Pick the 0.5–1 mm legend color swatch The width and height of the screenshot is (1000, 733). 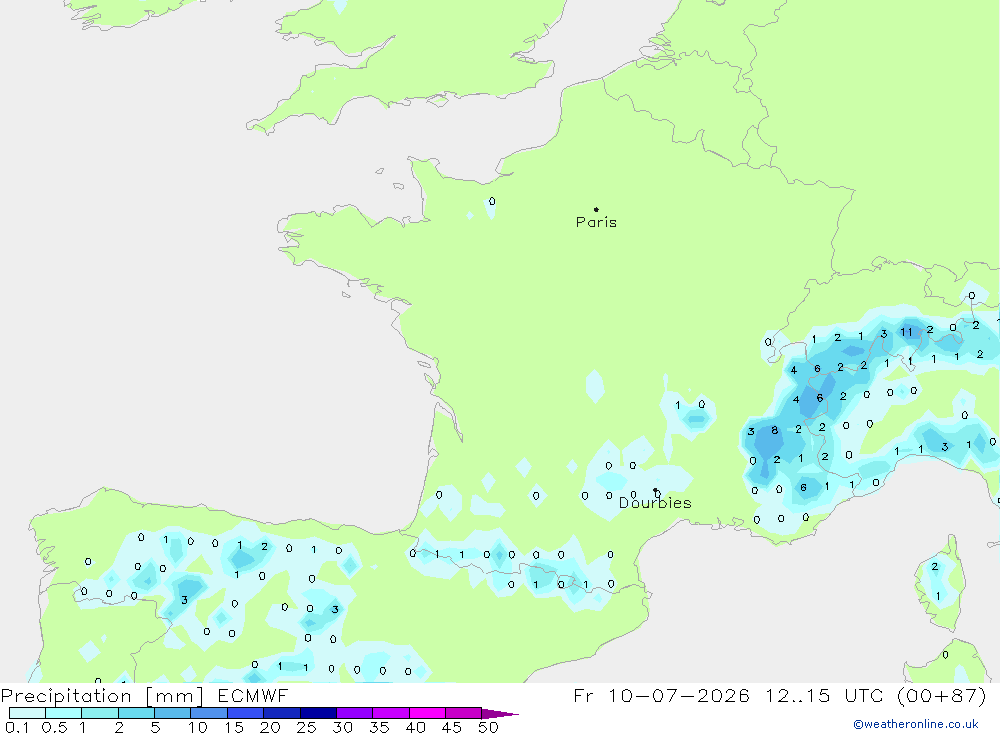[64, 713]
